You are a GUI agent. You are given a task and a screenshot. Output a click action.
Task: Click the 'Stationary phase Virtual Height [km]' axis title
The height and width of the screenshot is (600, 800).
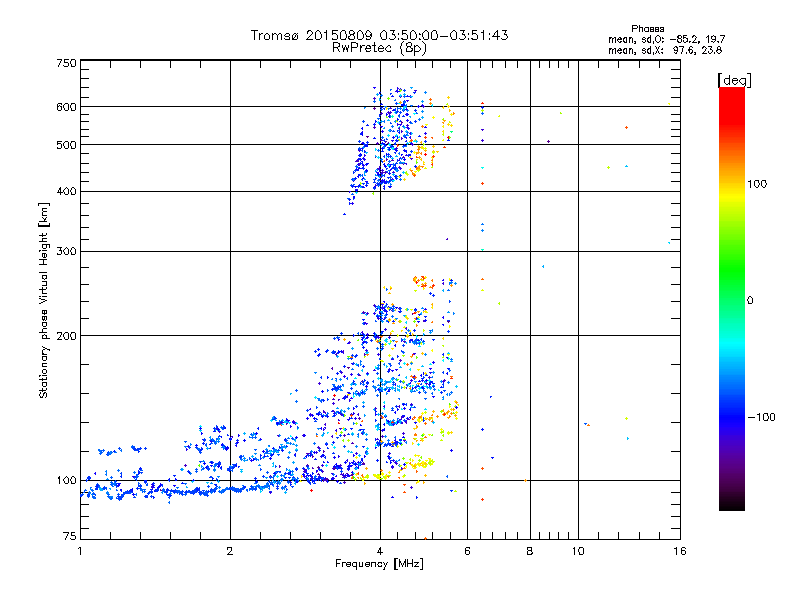tap(44, 300)
